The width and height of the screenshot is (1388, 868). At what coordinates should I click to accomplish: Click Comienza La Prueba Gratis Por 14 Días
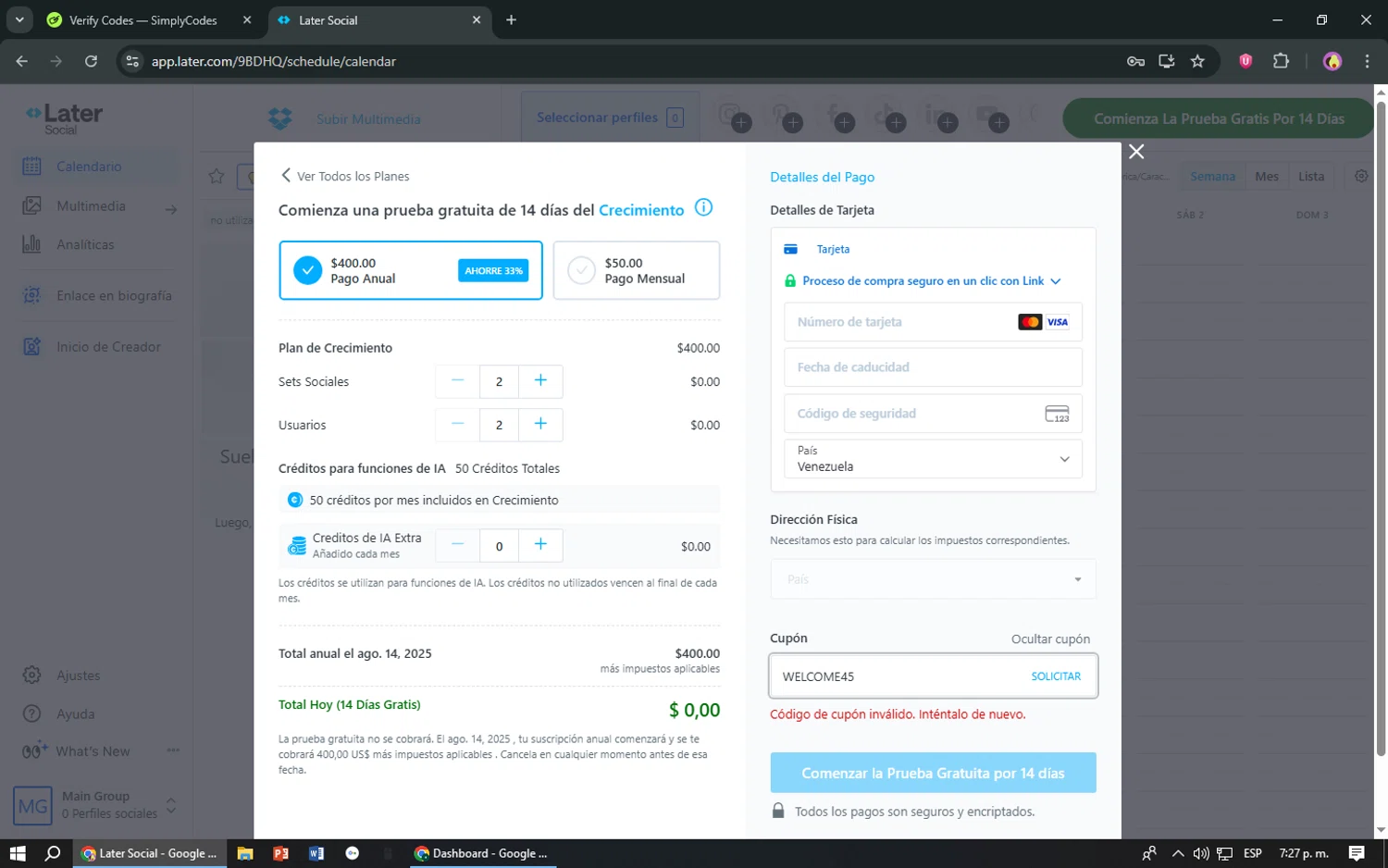click(1219, 118)
